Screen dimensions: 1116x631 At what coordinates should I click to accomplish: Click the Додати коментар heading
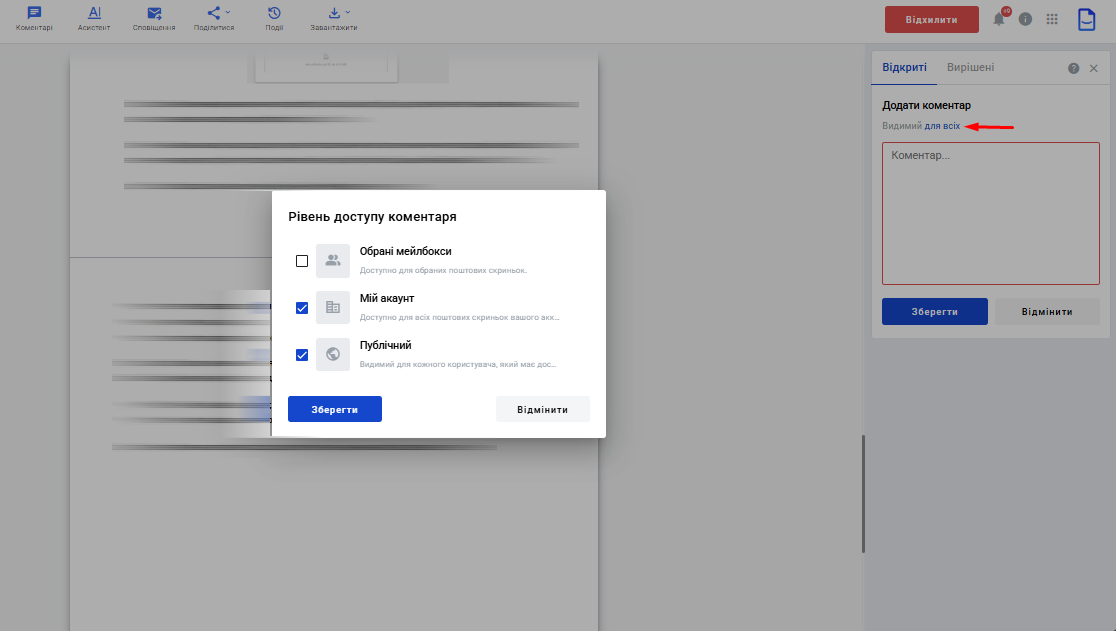coord(927,105)
